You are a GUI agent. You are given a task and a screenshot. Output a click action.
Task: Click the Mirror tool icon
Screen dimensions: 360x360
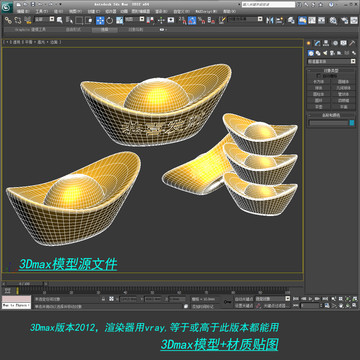pyautogui.click(x=270, y=20)
